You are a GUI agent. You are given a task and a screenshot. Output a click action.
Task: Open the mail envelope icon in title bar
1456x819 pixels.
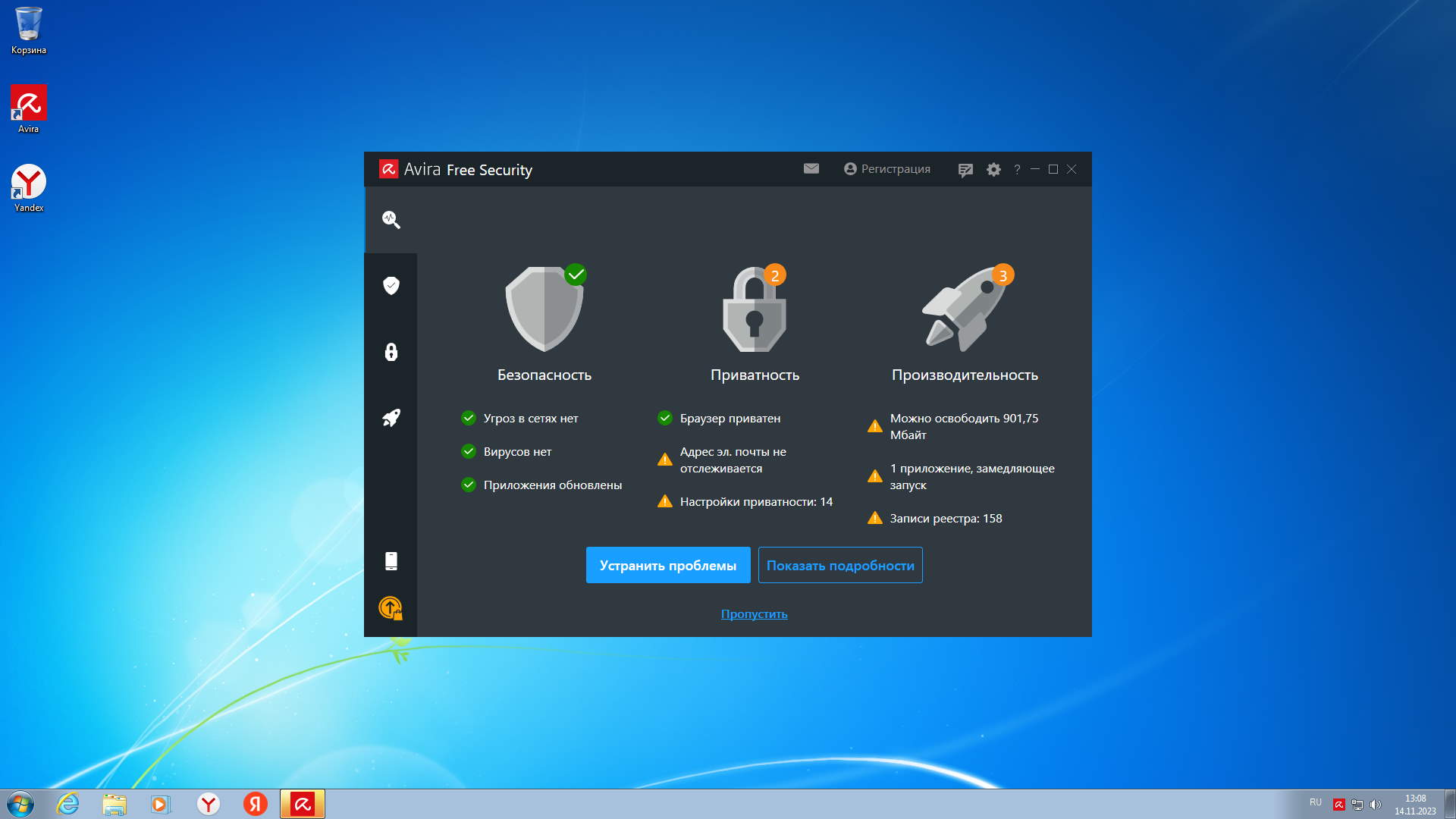(811, 169)
